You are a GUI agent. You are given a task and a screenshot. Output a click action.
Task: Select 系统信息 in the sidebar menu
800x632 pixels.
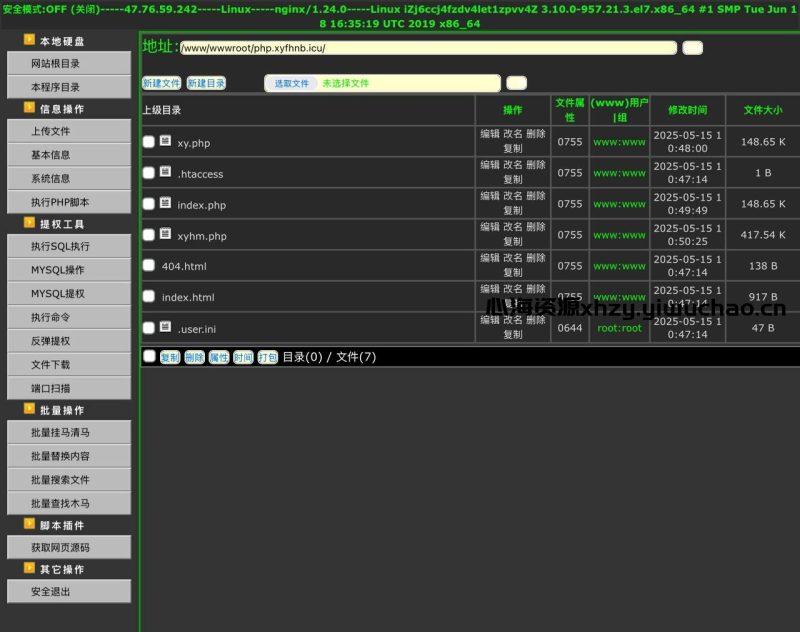tap(68, 178)
